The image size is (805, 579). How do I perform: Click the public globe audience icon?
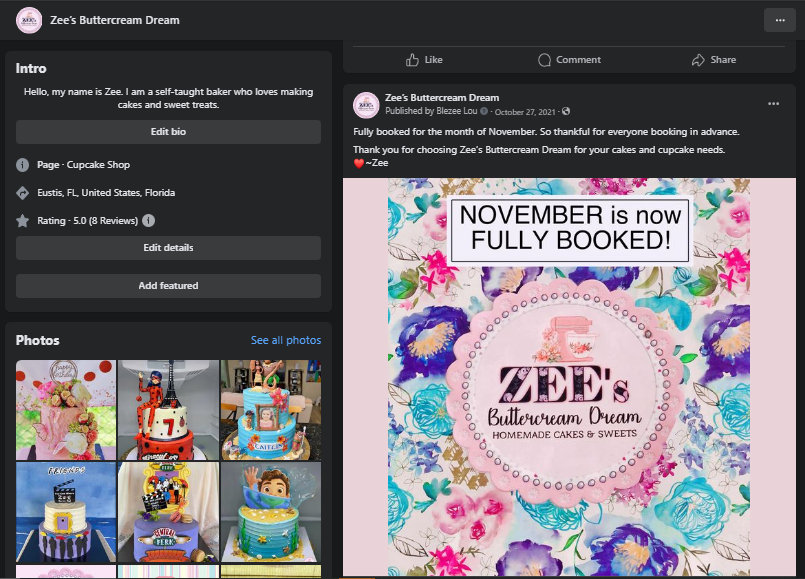[566, 111]
